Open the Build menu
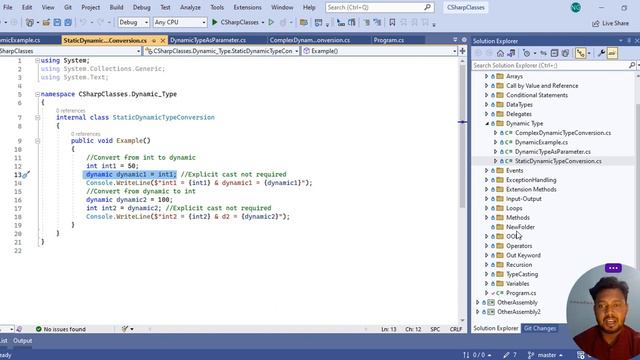The width and height of the screenshot is (640, 360). click(116, 7)
